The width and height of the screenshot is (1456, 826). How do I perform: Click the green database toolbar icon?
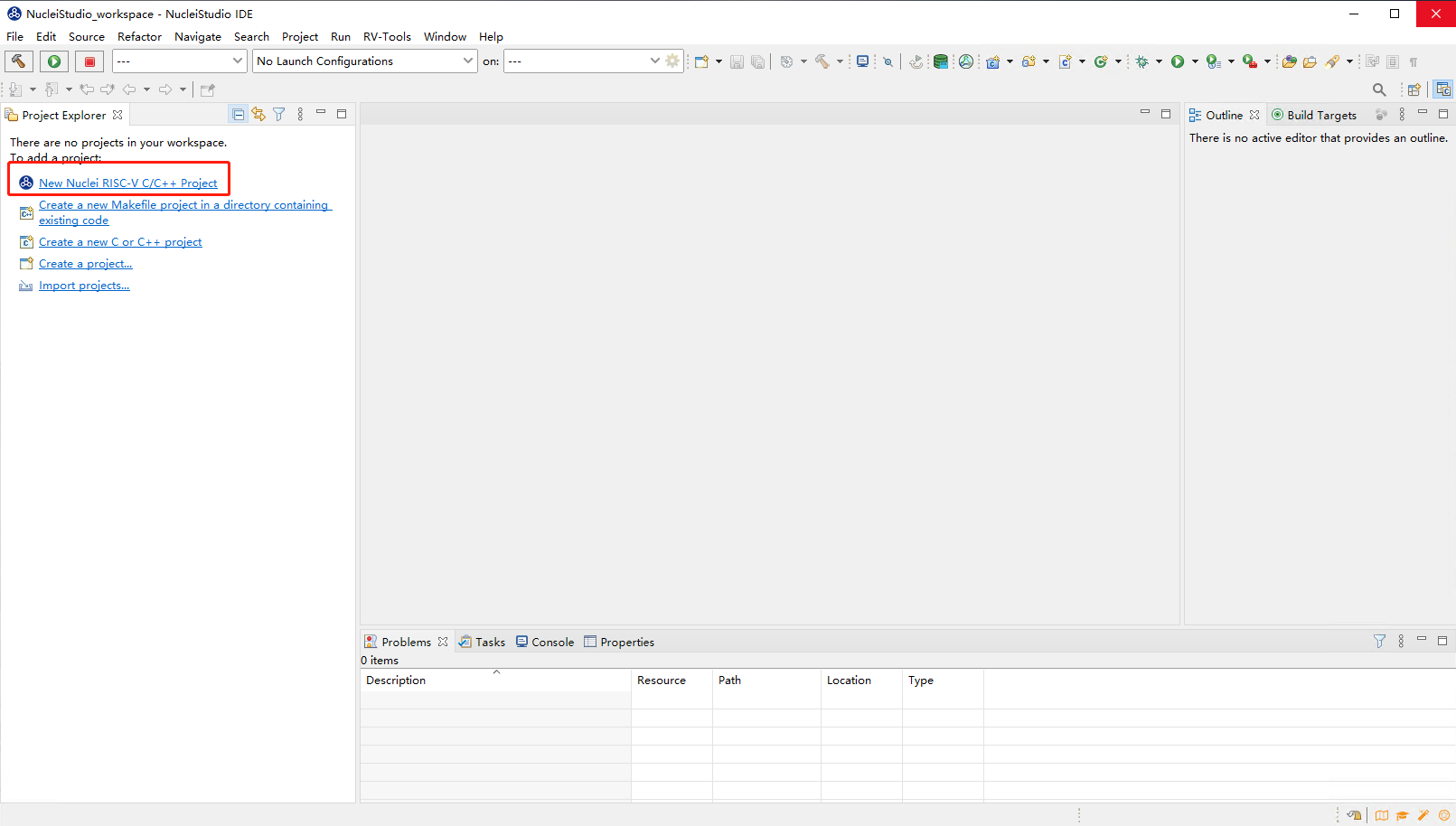point(941,61)
